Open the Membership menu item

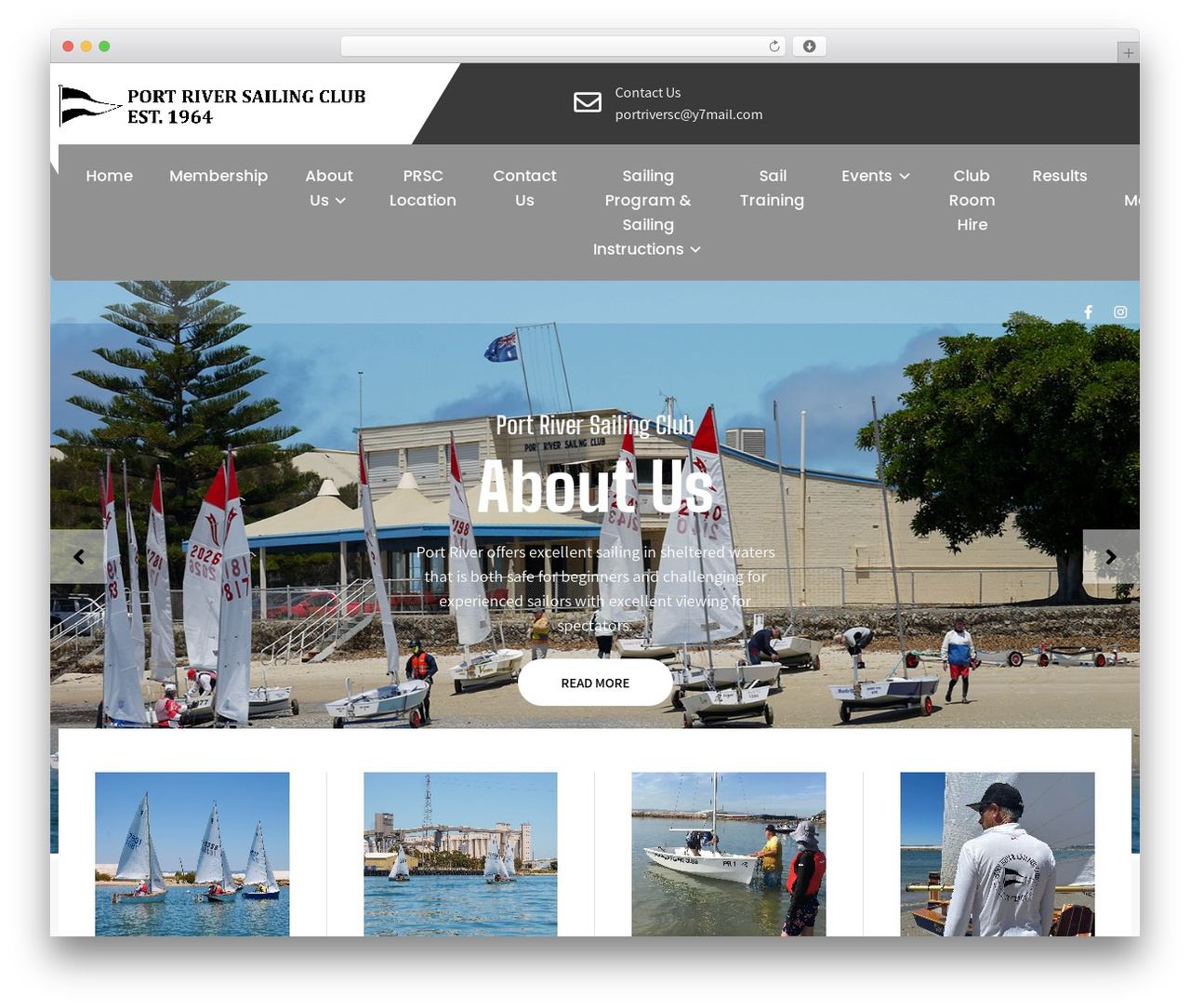(218, 176)
